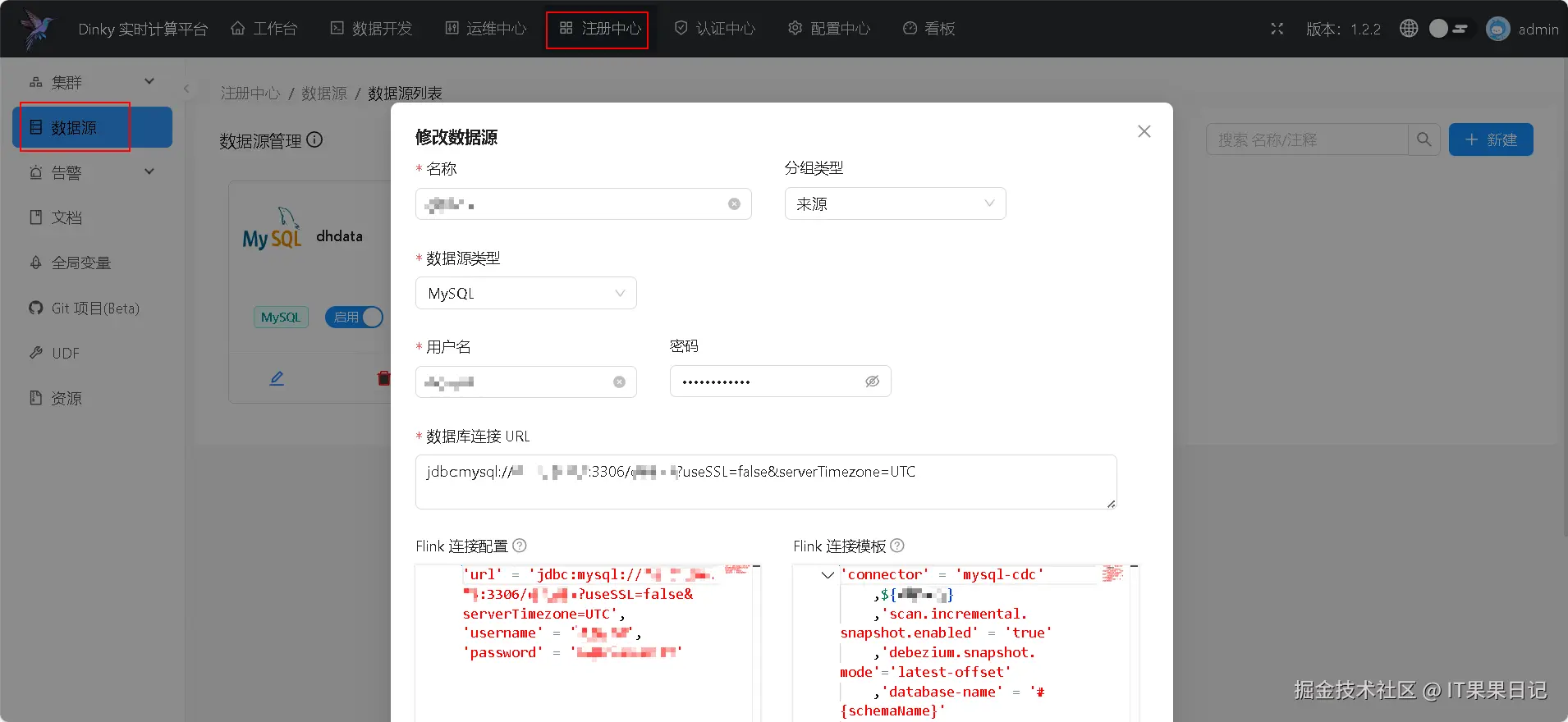Click the MySQL logo on dhdata card
Screen dimensions: 1568x722
(x=272, y=229)
